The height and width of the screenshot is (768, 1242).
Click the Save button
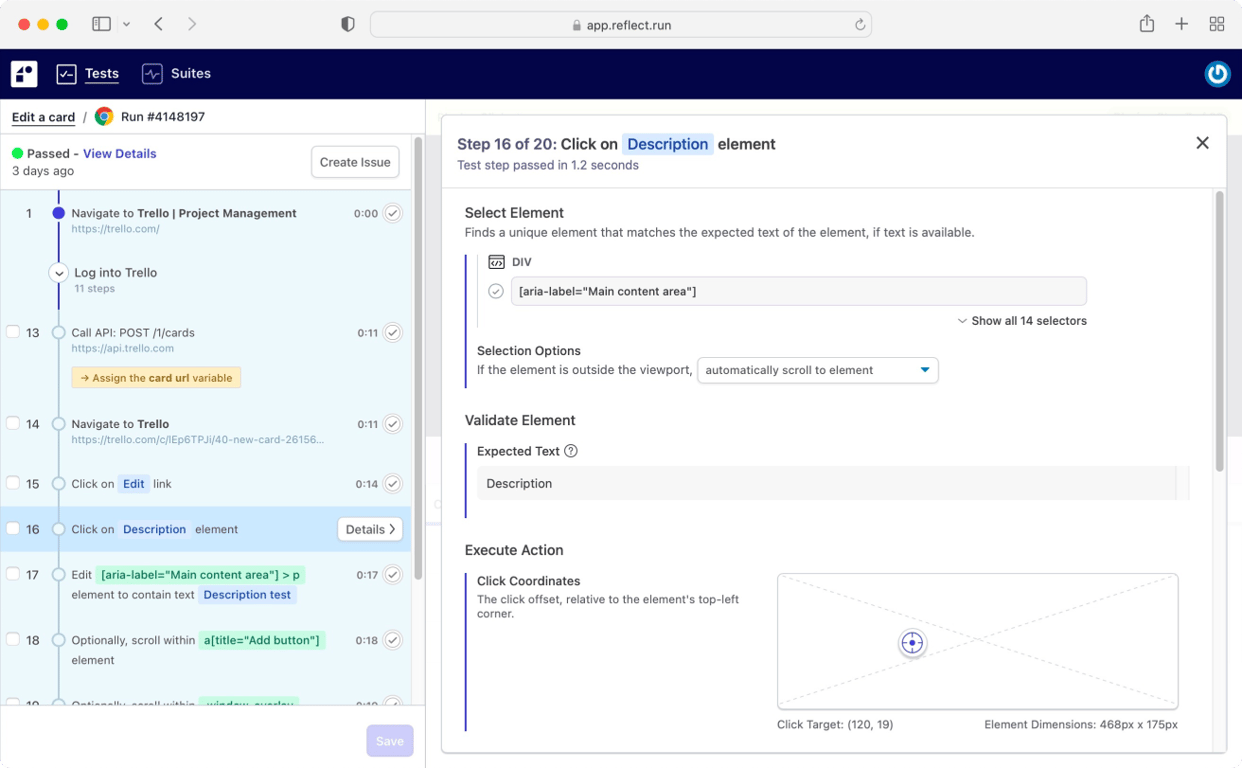390,741
